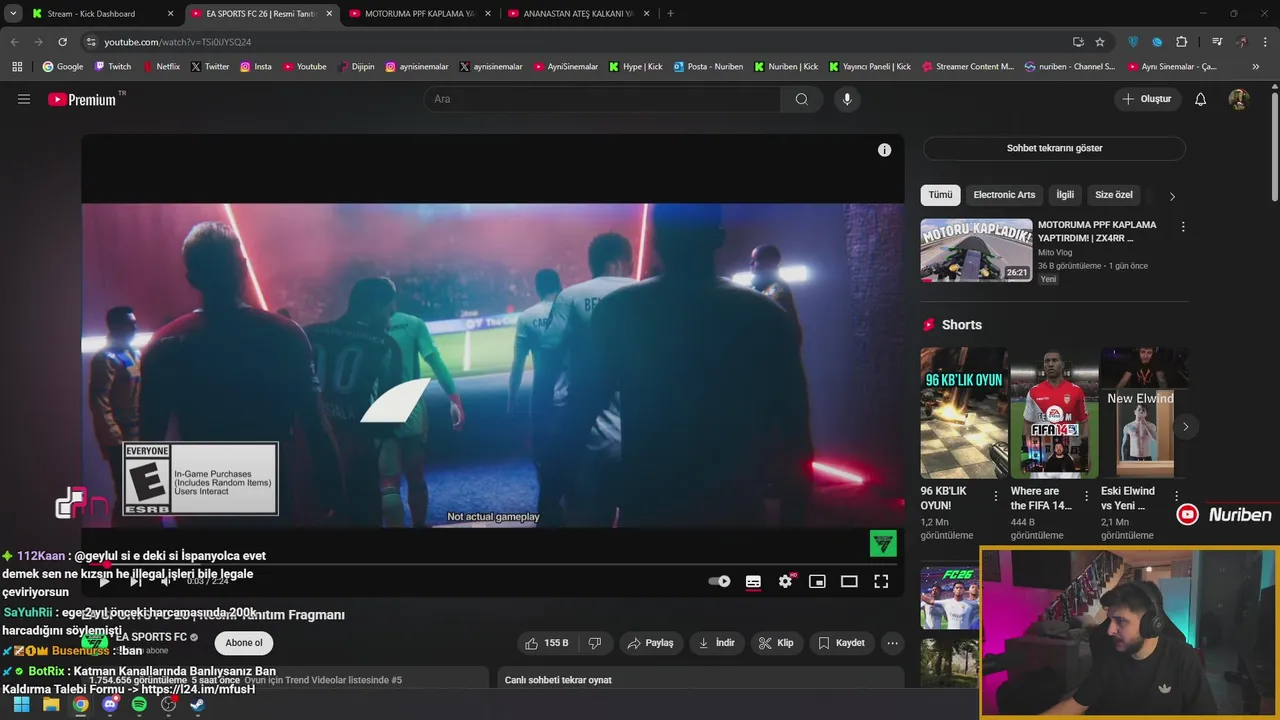Play the EA SPORTS FC video
This screenshot has height=720, width=1280.
pos(104,581)
